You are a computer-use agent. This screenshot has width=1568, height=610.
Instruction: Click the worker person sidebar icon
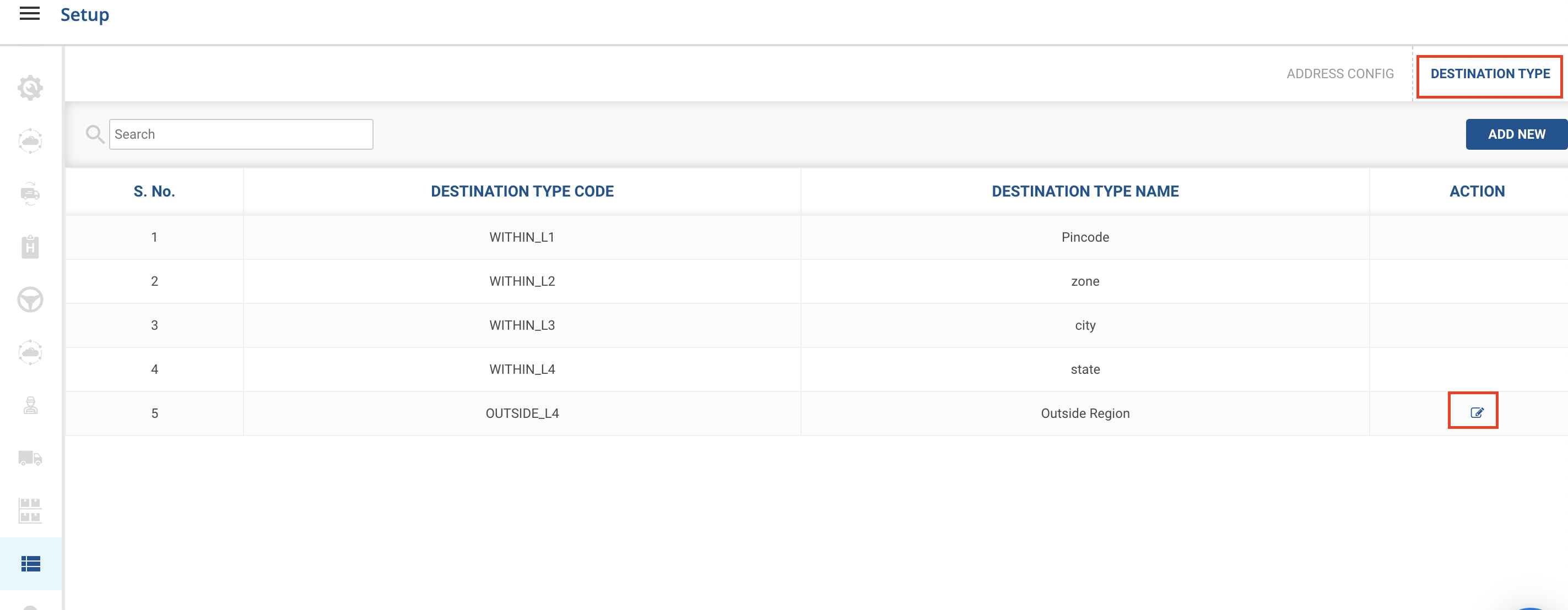coord(30,405)
